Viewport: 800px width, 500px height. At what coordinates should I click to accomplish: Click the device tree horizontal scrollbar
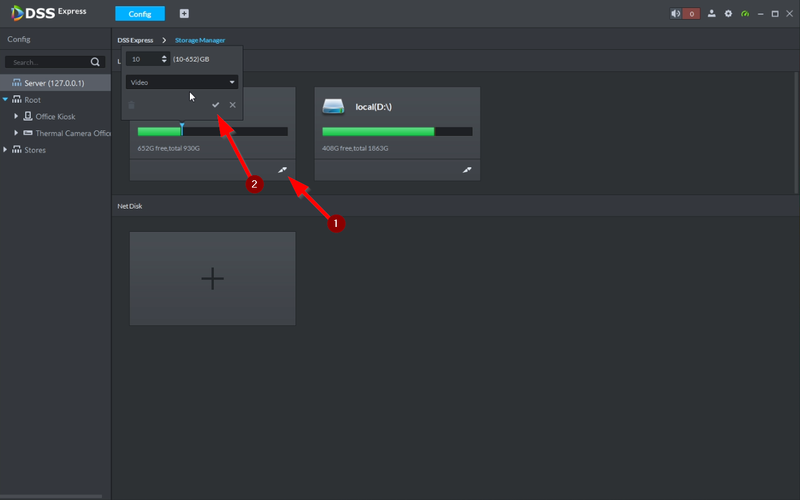point(51,496)
